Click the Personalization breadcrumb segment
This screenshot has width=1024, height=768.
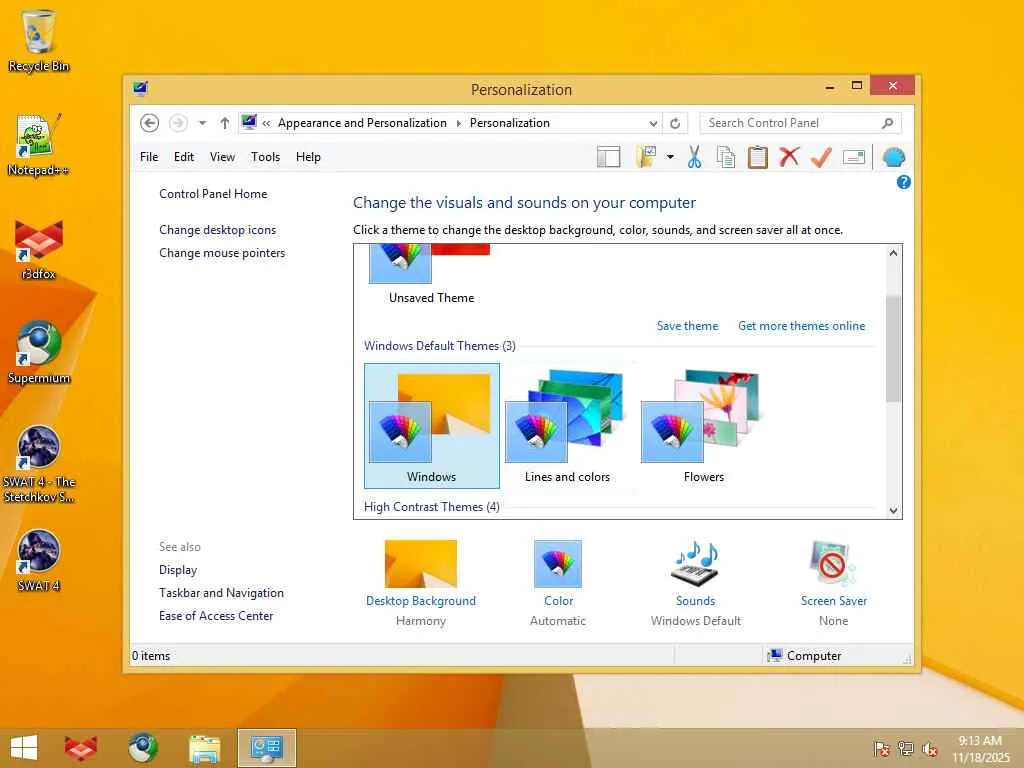(509, 123)
